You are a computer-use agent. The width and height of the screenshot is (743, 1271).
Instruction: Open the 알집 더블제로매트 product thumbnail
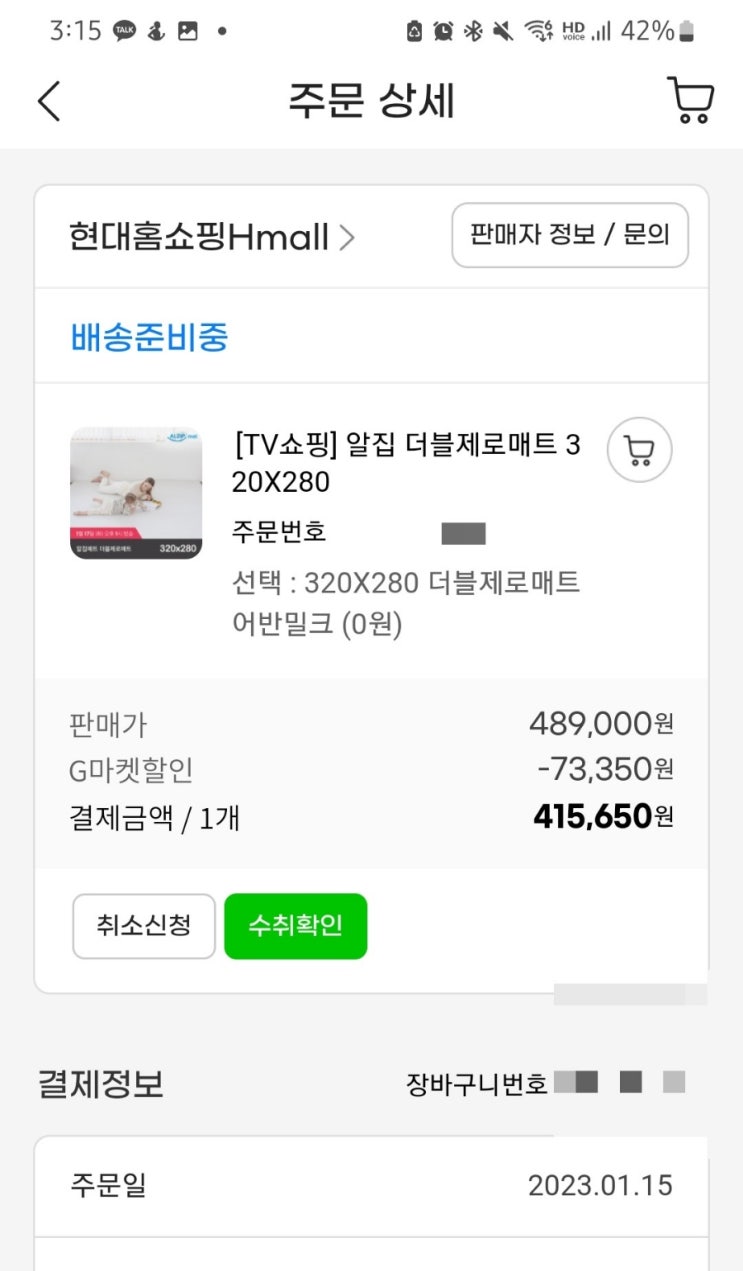[136, 493]
